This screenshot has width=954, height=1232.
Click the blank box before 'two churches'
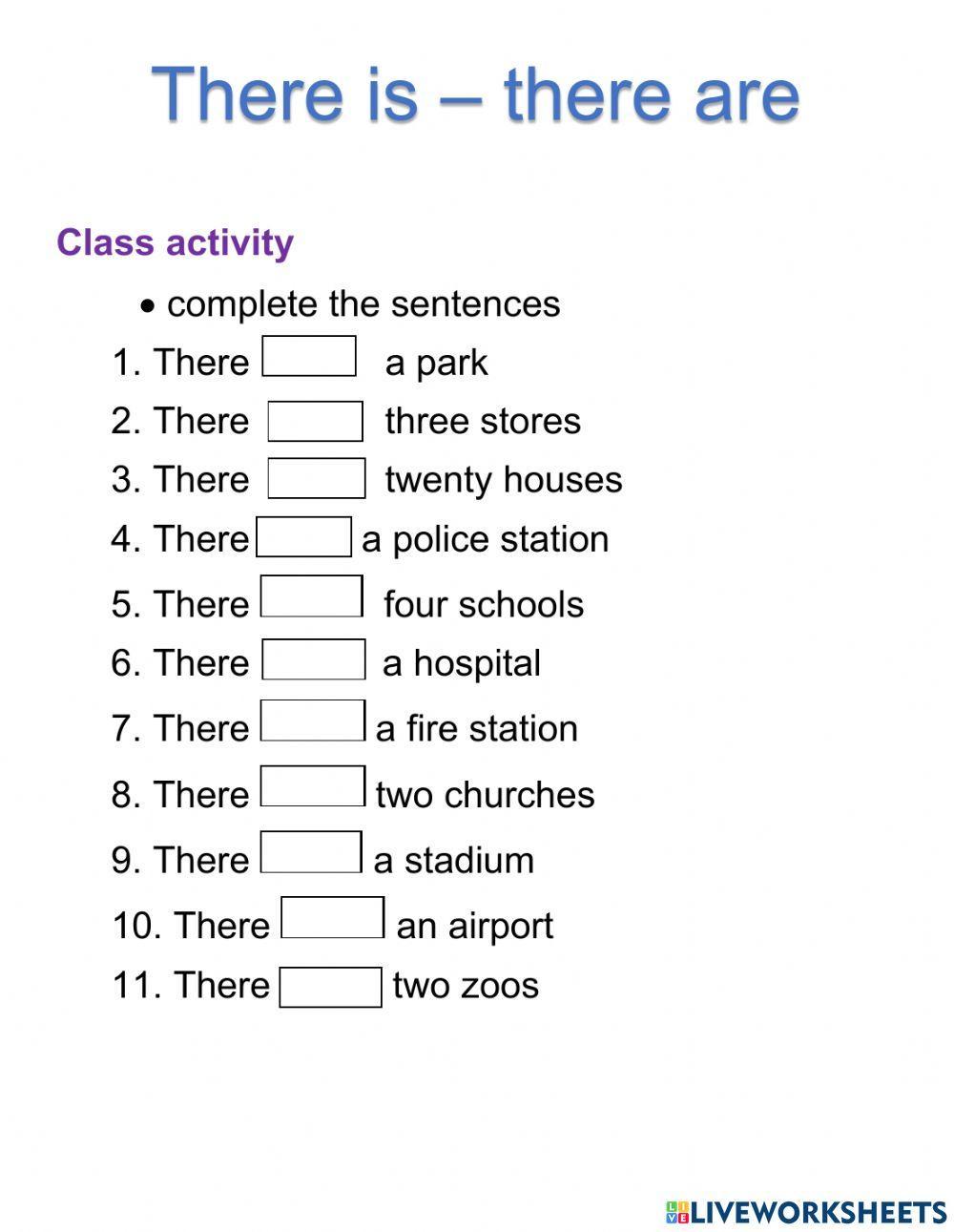(x=312, y=786)
